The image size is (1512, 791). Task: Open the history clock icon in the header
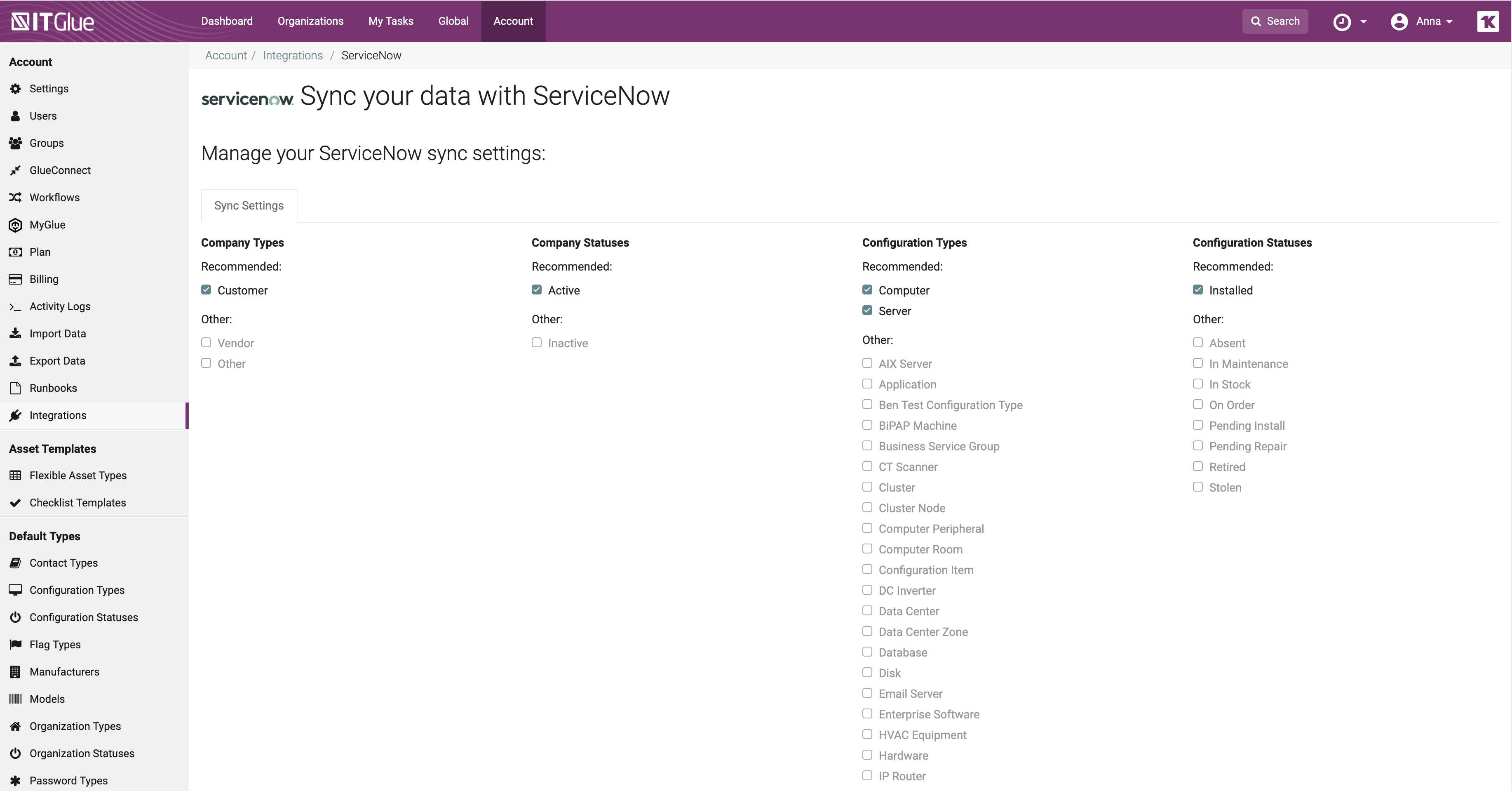coord(1342,21)
